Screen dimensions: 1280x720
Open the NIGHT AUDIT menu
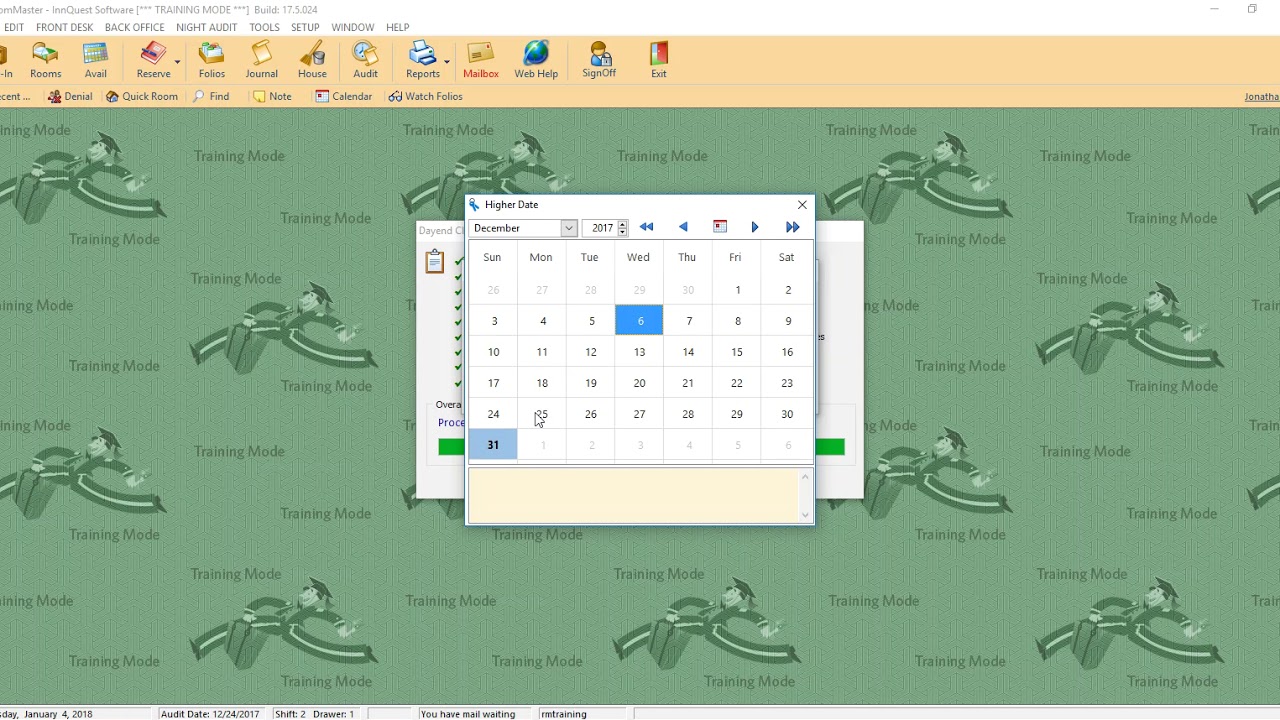[207, 27]
